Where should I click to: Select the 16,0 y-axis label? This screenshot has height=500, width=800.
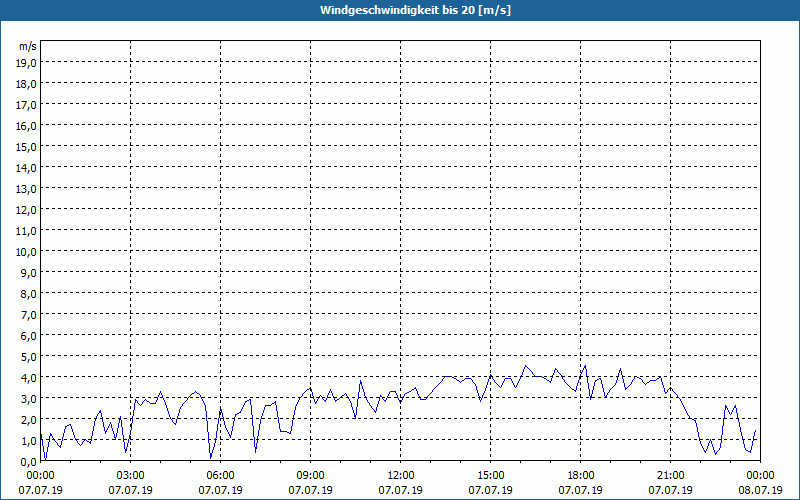26,126
